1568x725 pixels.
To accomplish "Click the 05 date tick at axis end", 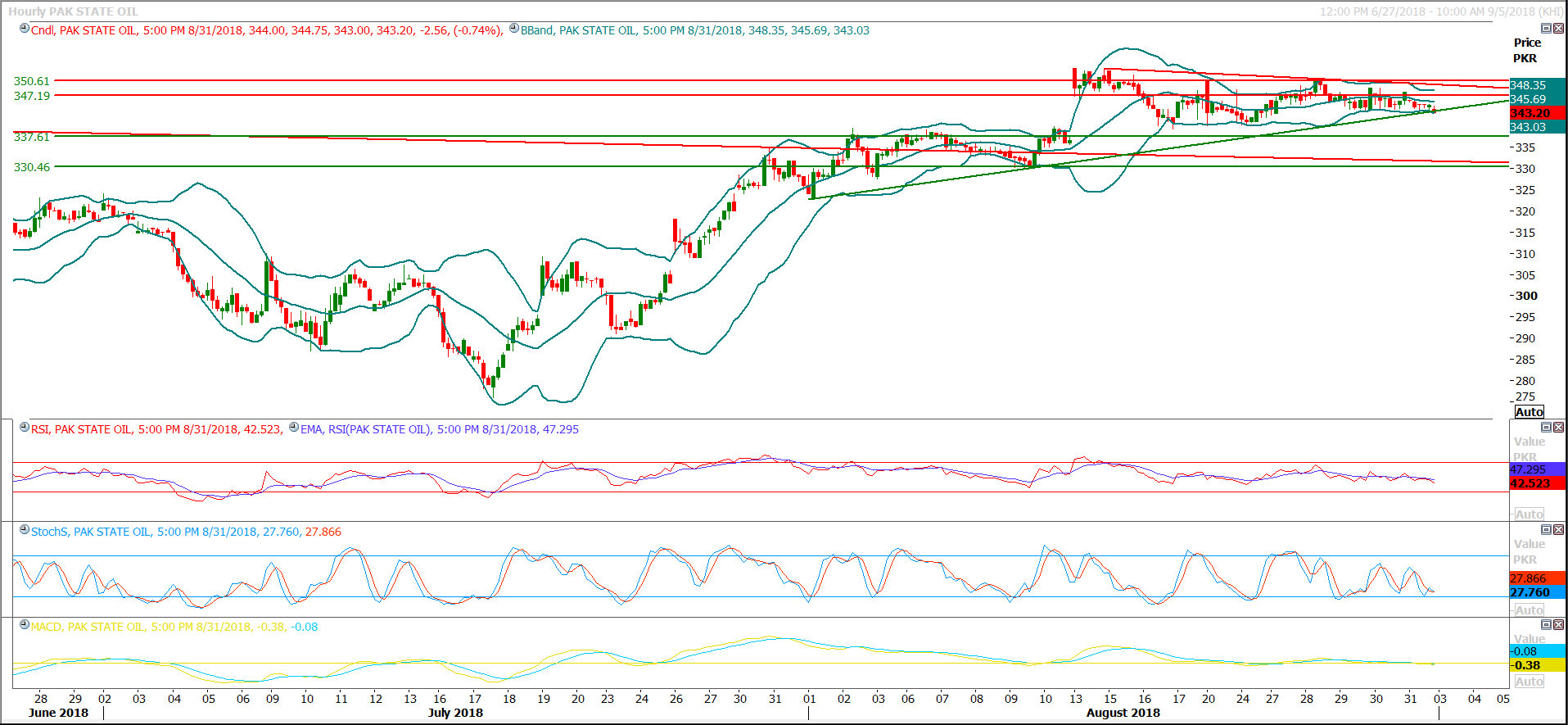I will pyautogui.click(x=1503, y=699).
